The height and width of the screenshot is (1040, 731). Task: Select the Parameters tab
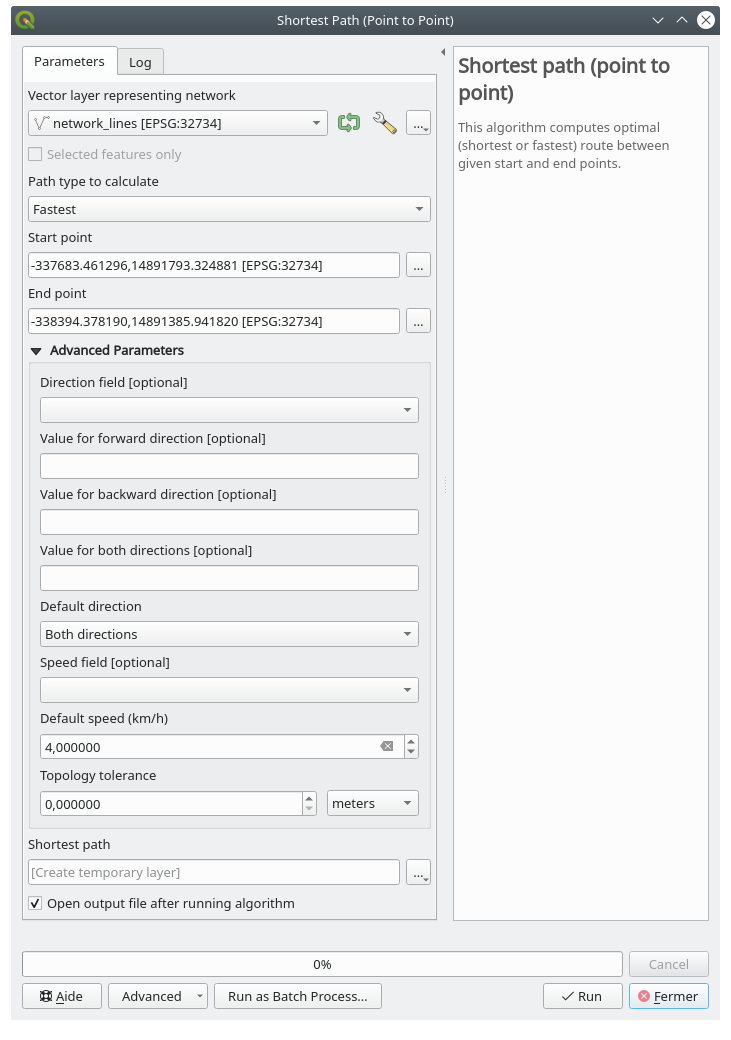pos(69,61)
